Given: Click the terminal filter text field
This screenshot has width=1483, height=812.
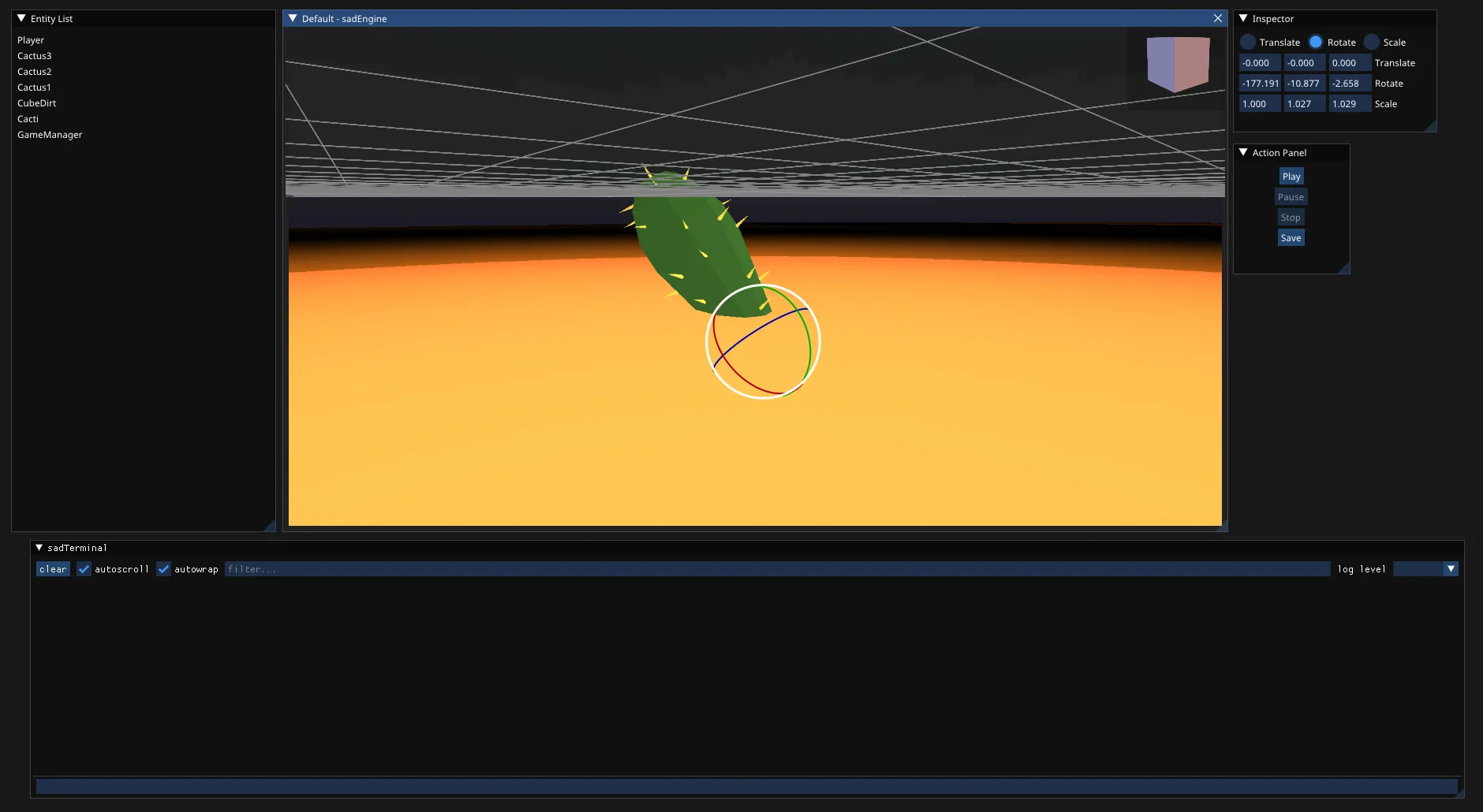Looking at the screenshot, I should point(777,569).
